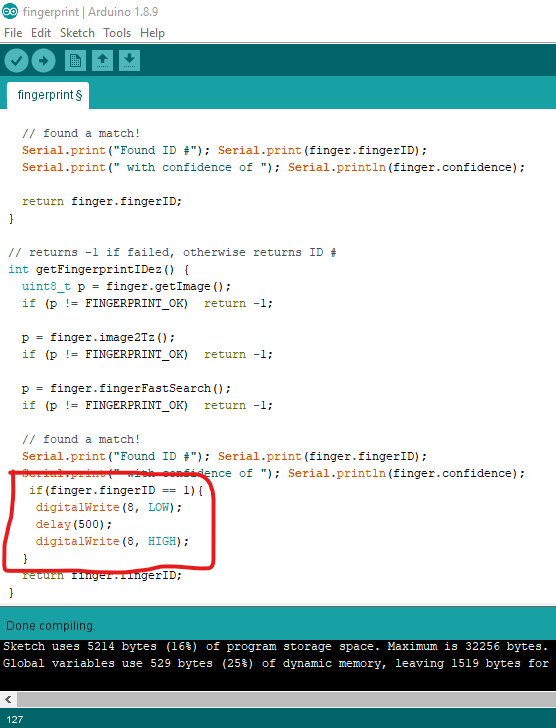Click the int getFingerprintIDez() function line
556x728 pixels.
click(99, 269)
